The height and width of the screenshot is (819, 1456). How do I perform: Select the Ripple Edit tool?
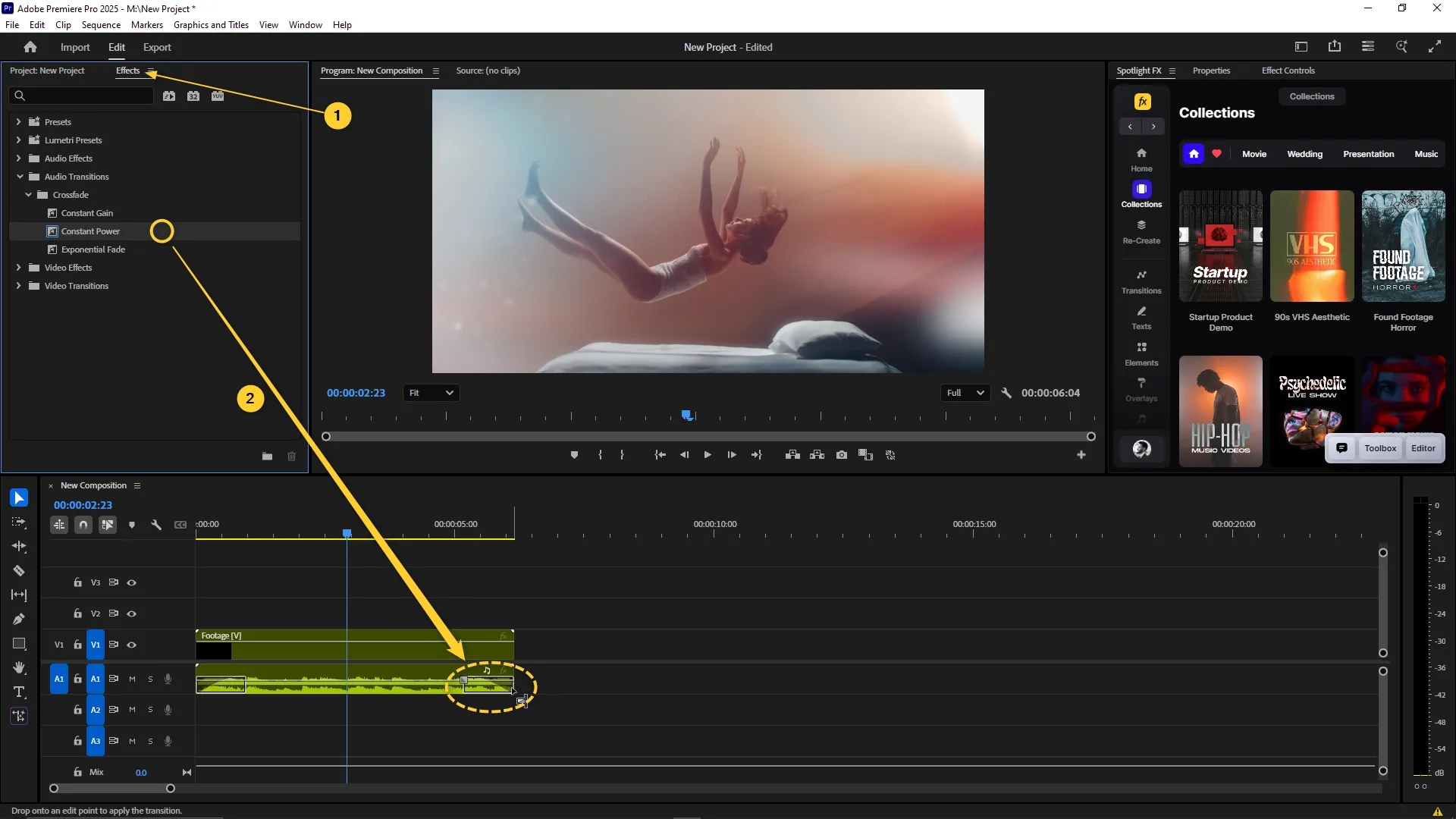[19, 546]
